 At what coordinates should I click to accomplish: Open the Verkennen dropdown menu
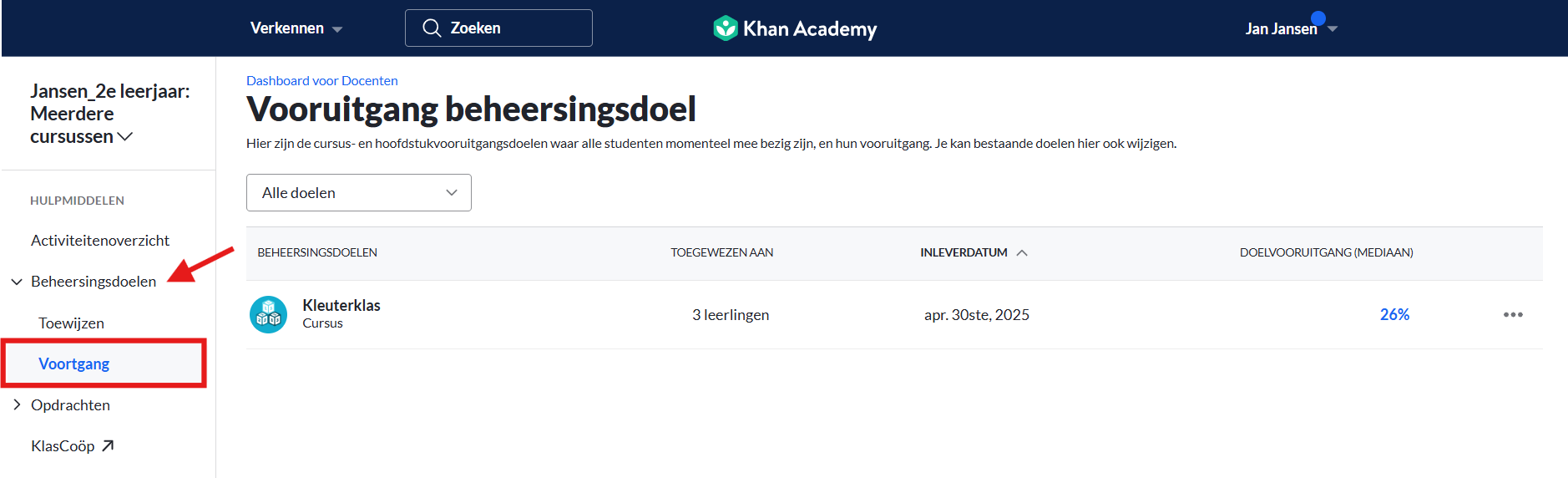coord(296,28)
